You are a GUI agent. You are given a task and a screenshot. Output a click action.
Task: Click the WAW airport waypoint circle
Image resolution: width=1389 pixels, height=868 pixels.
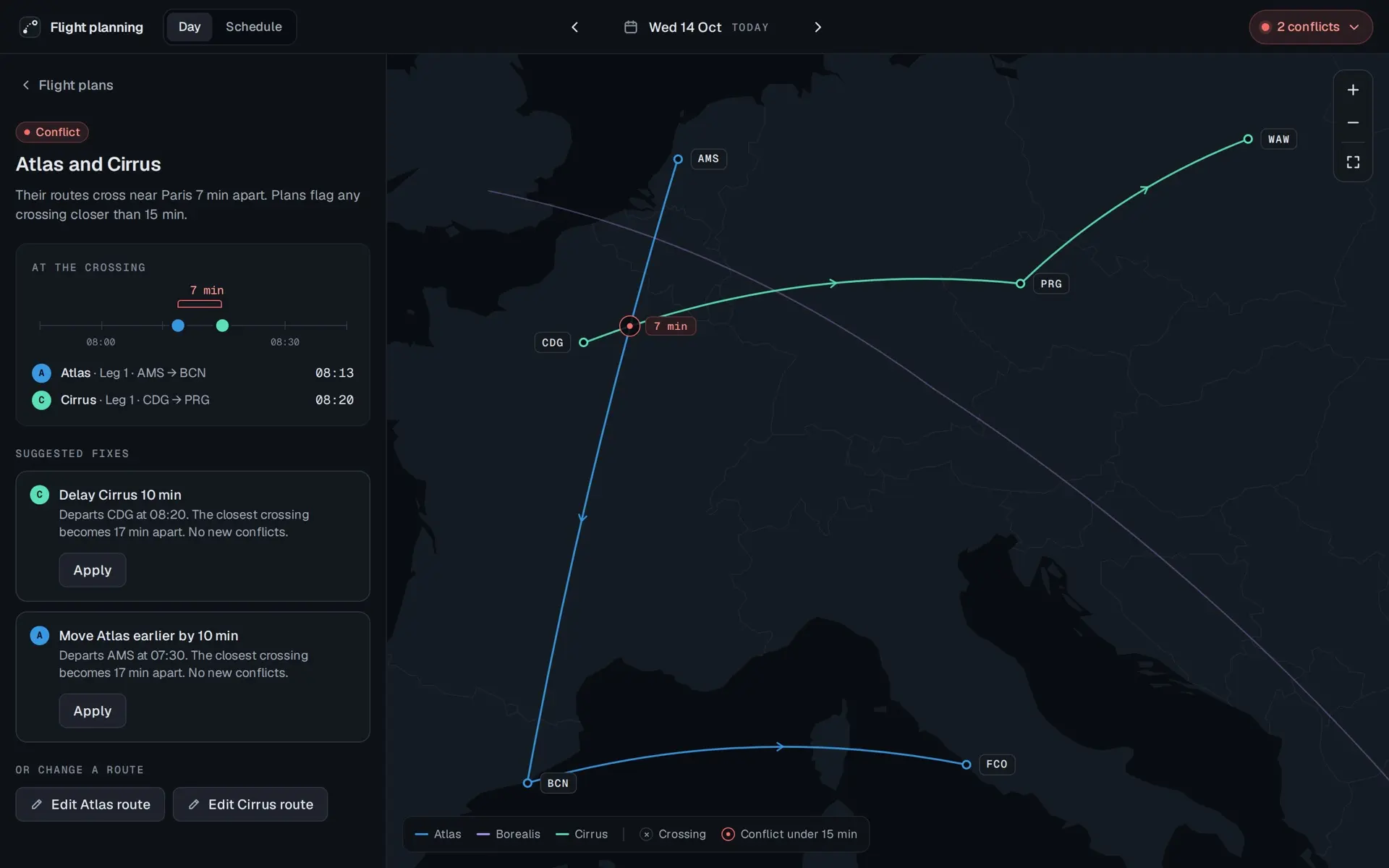pos(1248,139)
